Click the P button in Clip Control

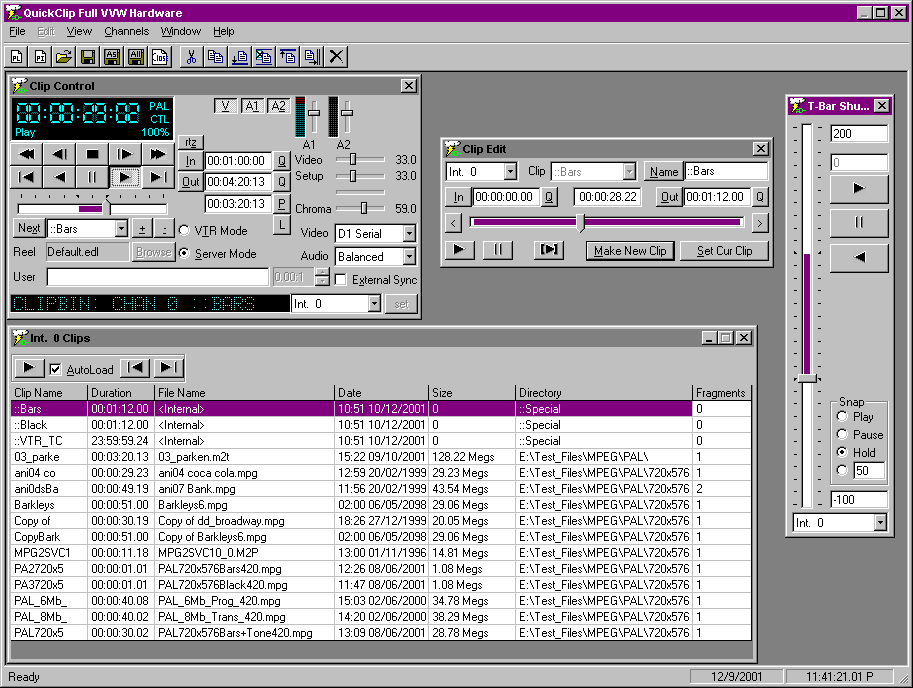282,204
